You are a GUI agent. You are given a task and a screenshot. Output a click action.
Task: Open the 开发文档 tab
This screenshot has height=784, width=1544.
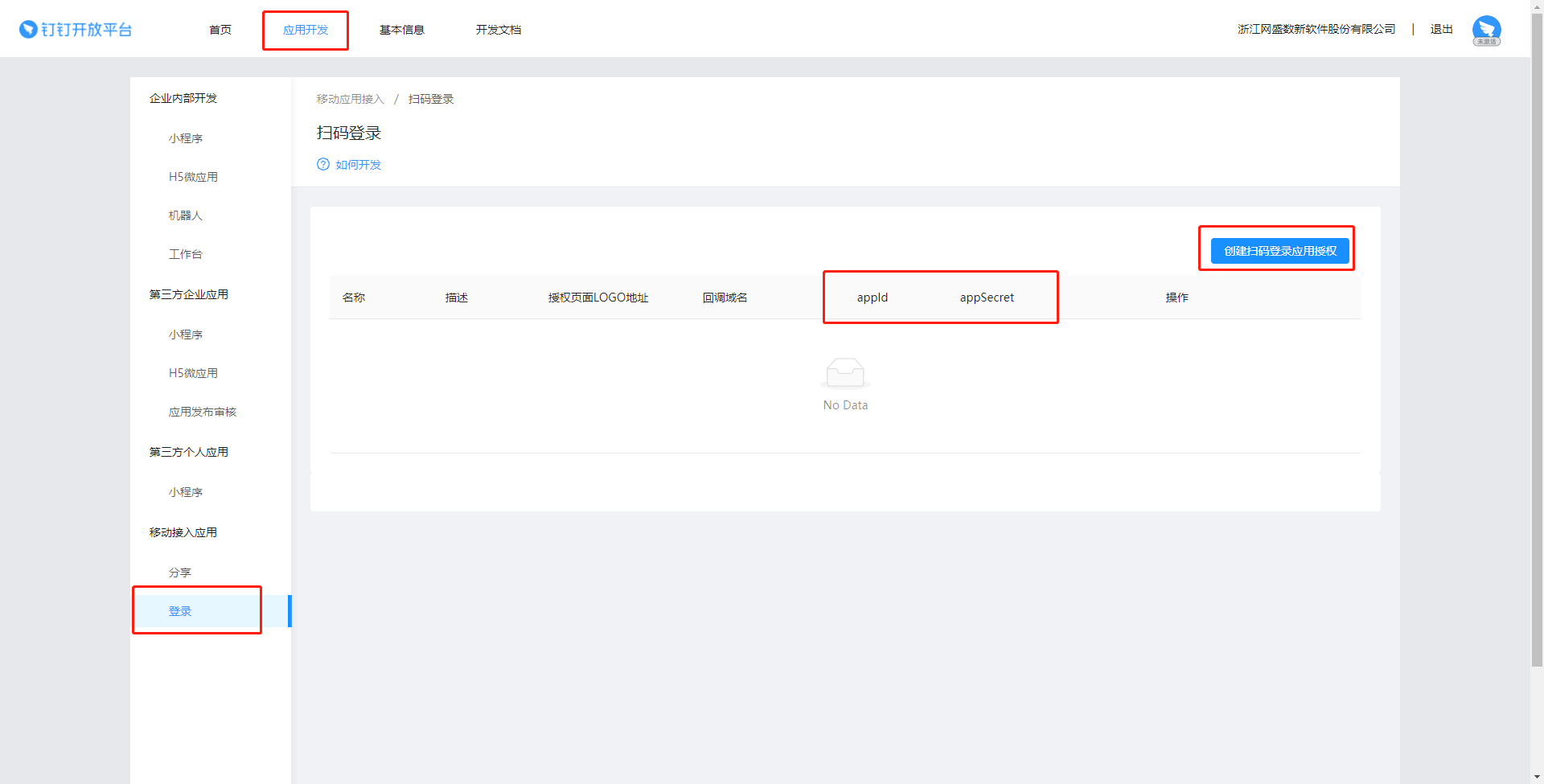(x=499, y=30)
